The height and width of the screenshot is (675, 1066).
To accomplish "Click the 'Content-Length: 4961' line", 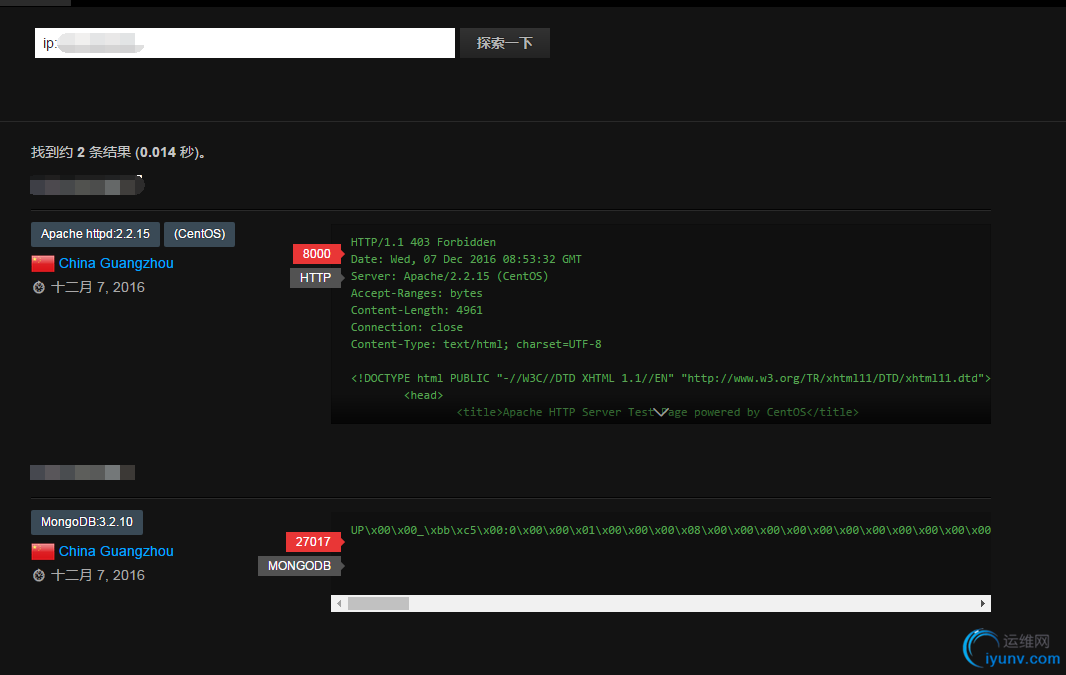I will pos(417,310).
